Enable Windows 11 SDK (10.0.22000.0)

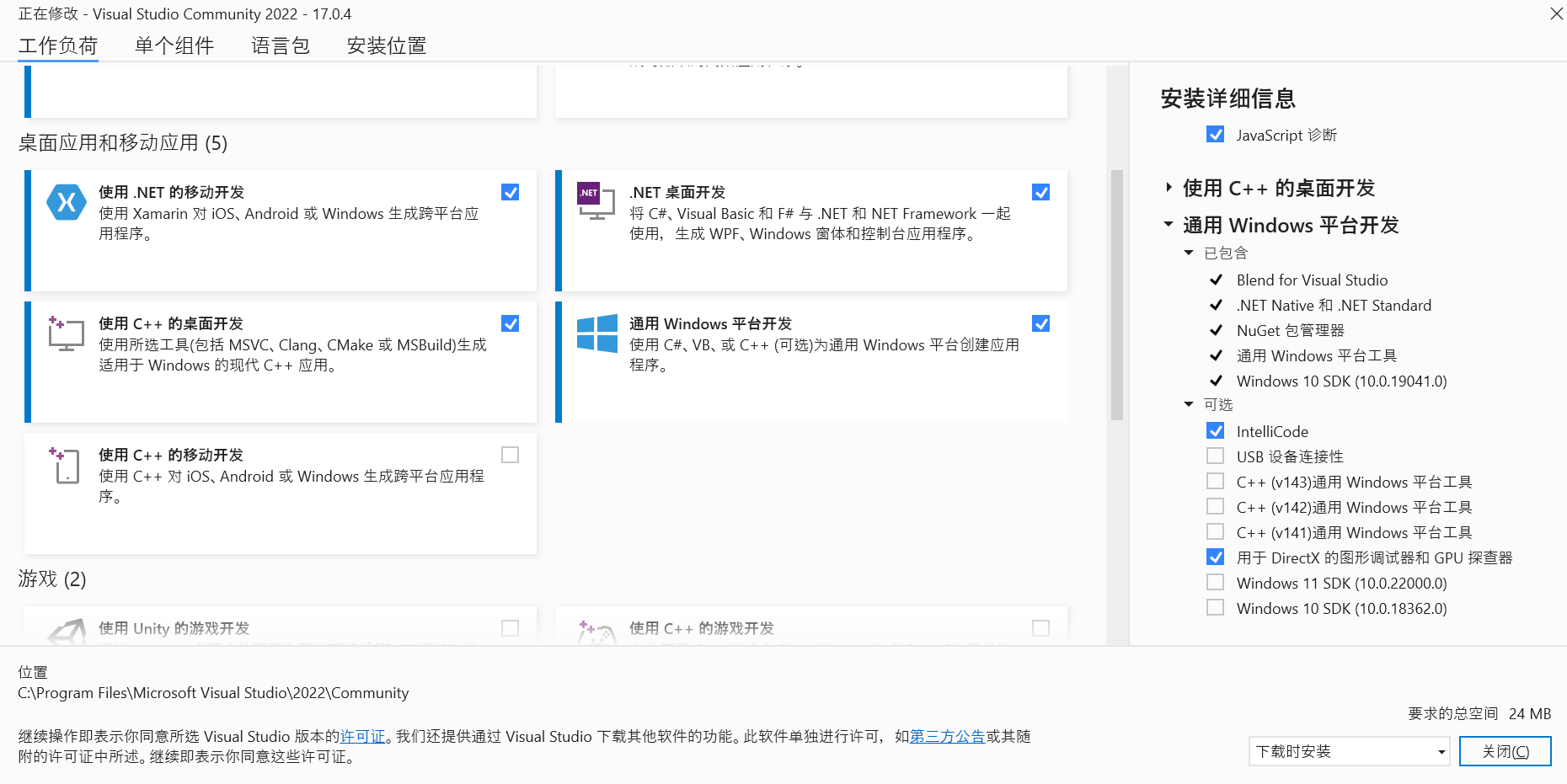(1216, 583)
